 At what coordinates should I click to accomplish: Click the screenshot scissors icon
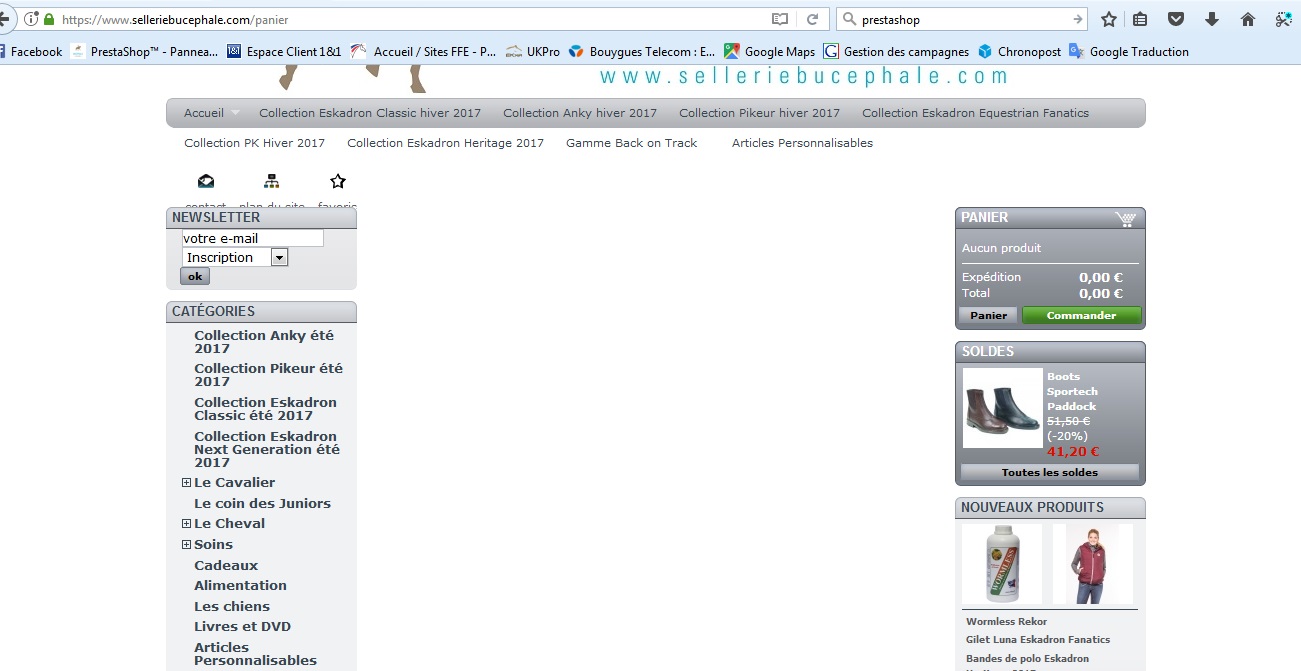(1283, 19)
